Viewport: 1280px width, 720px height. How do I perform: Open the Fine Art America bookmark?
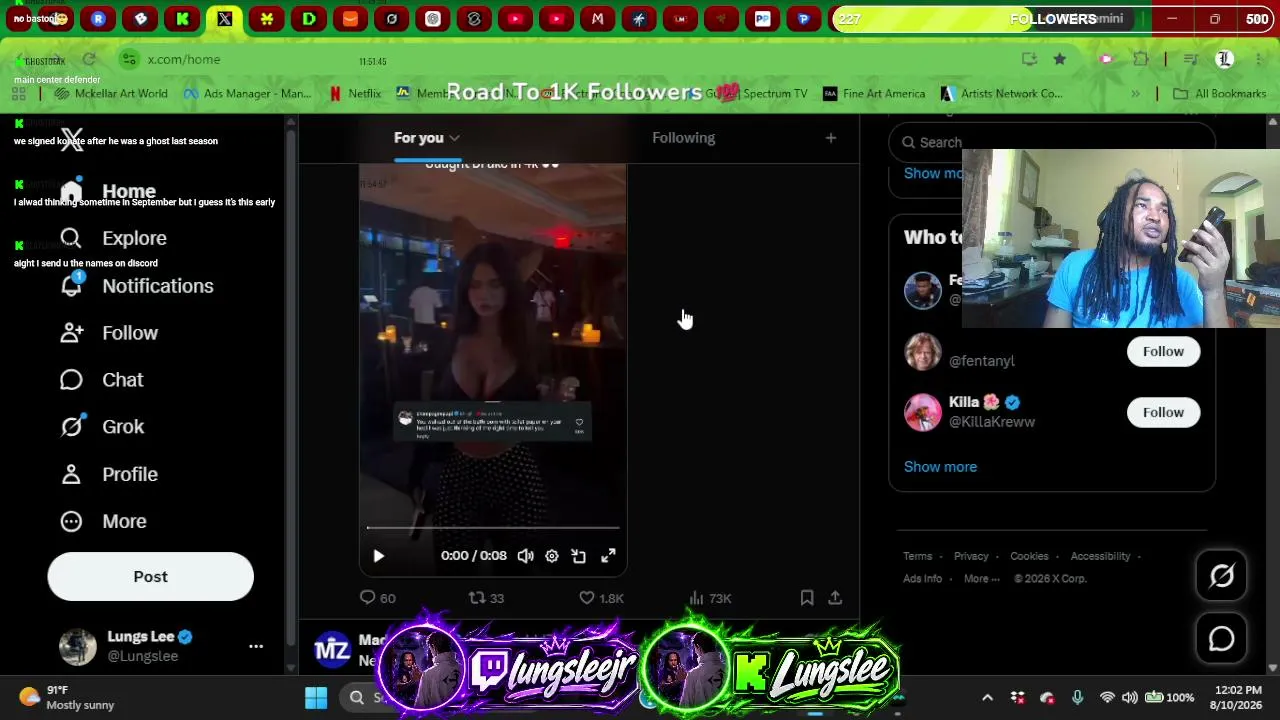point(874,93)
